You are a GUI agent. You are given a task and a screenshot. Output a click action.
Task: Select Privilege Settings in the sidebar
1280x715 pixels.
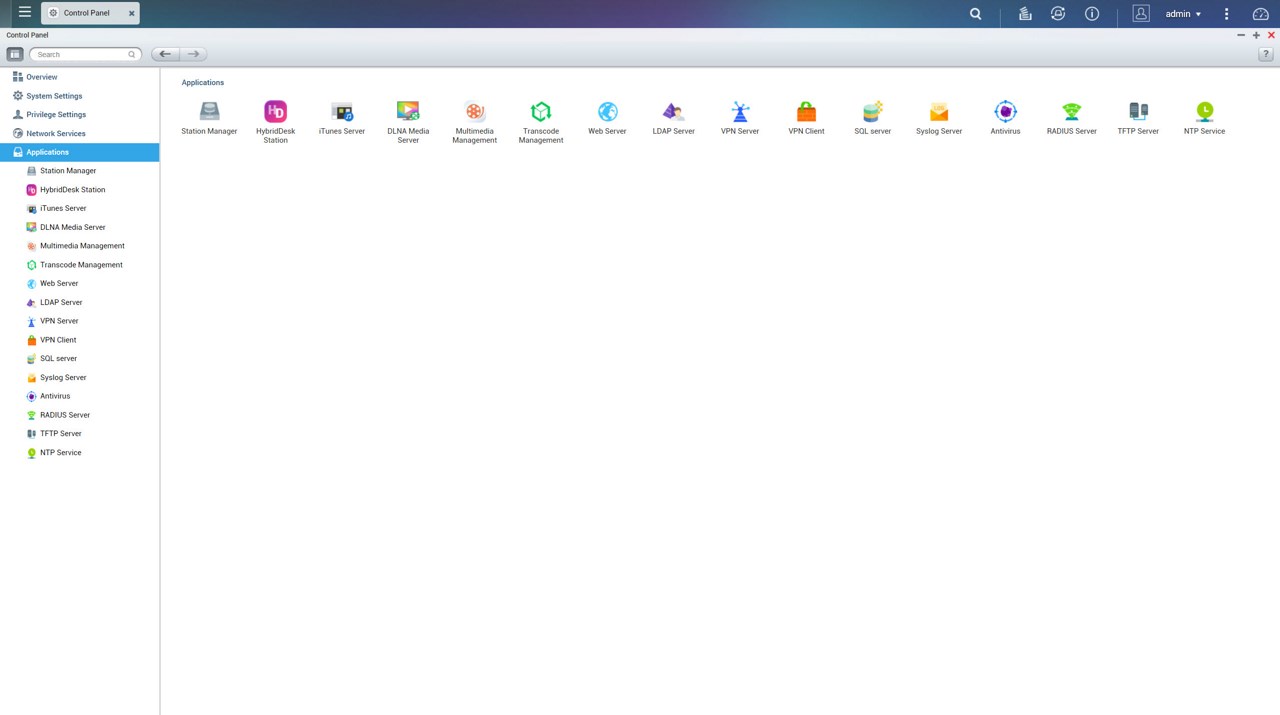79,115
